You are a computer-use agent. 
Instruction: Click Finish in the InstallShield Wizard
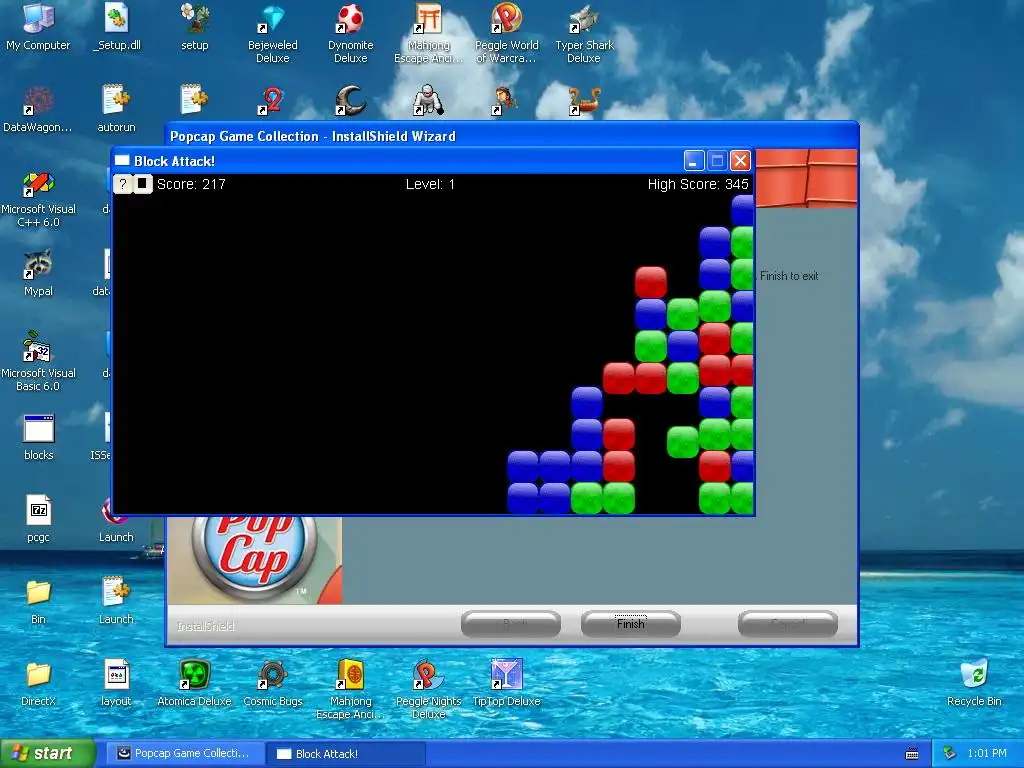tap(630, 624)
